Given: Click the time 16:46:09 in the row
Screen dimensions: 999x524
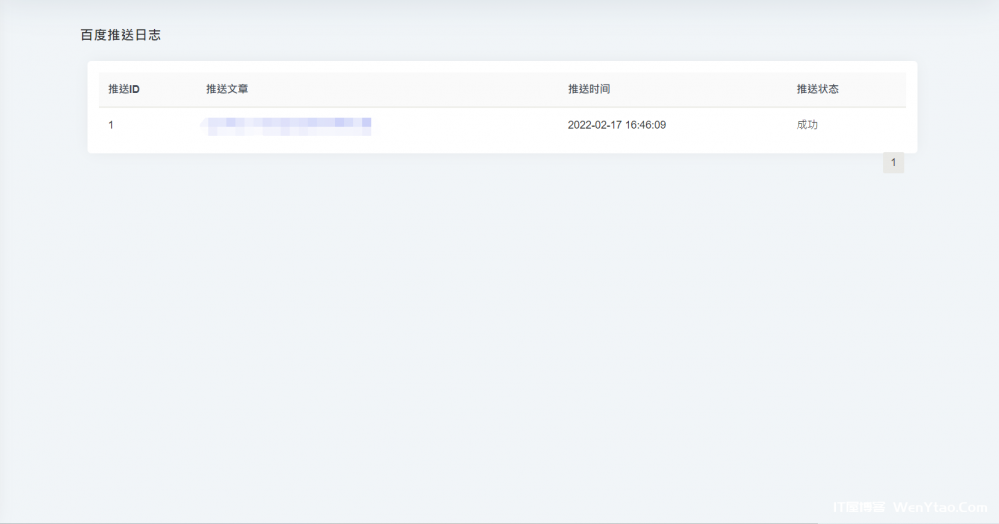Looking at the screenshot, I should pyautogui.click(x=646, y=125).
